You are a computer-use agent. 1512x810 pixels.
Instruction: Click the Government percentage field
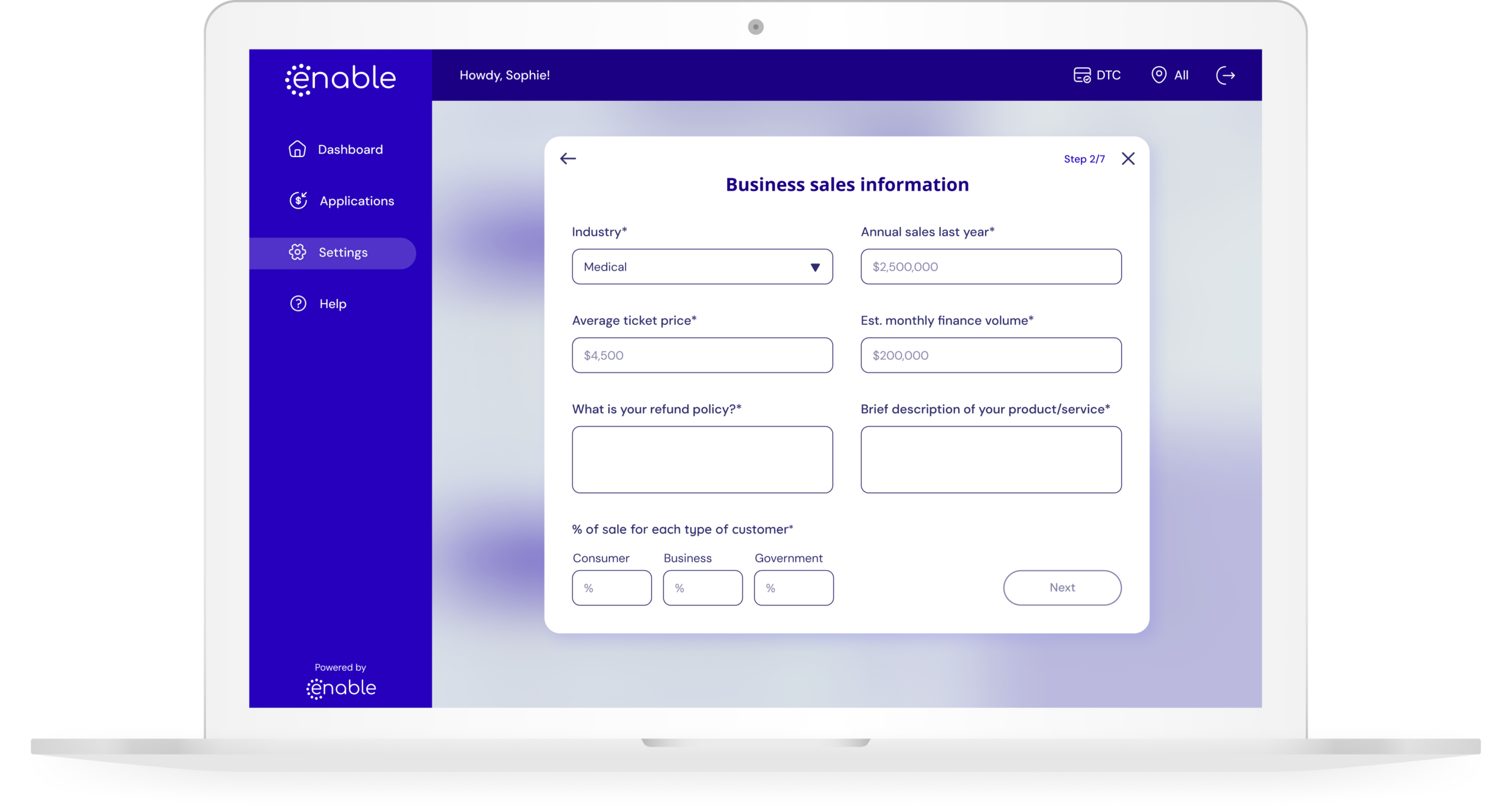click(x=793, y=588)
